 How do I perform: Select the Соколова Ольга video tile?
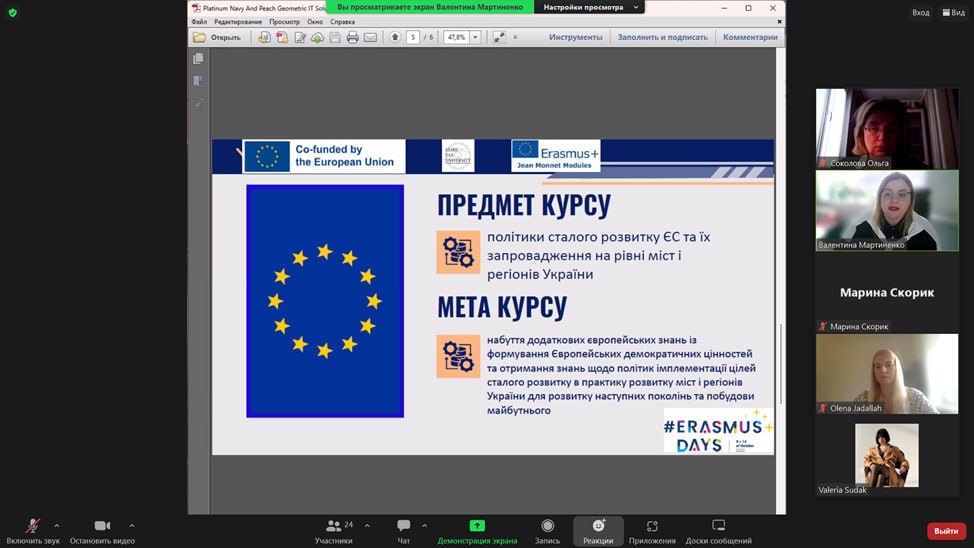(887, 129)
